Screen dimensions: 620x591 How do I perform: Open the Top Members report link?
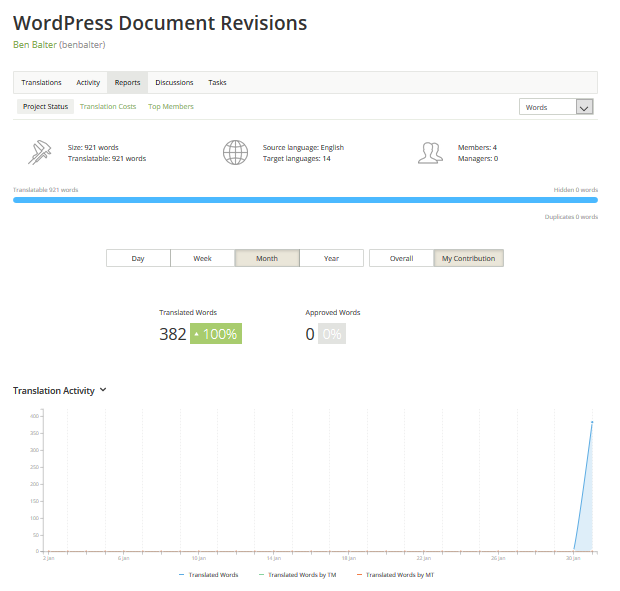click(171, 107)
